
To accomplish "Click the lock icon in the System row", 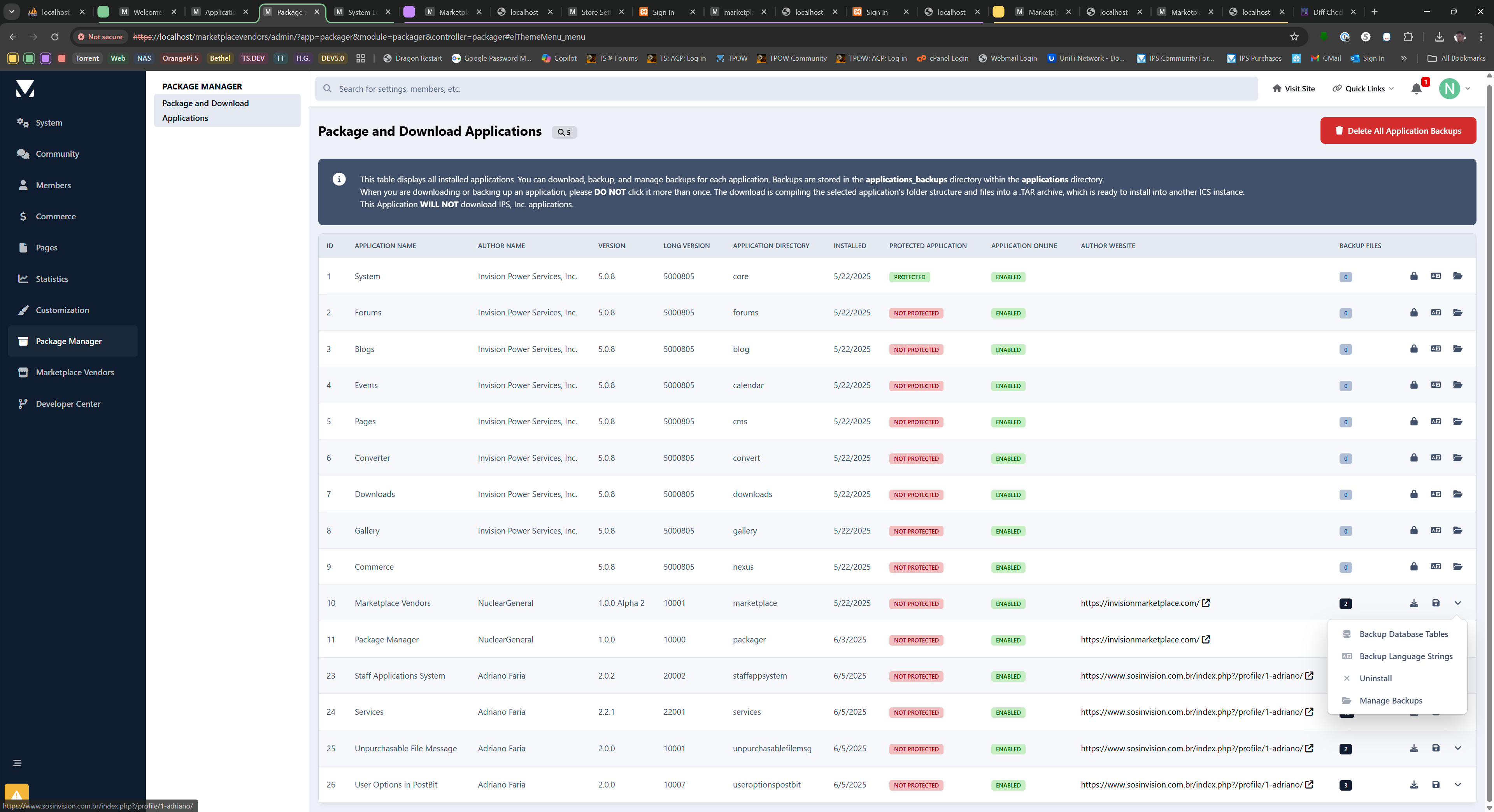I will [x=1413, y=276].
